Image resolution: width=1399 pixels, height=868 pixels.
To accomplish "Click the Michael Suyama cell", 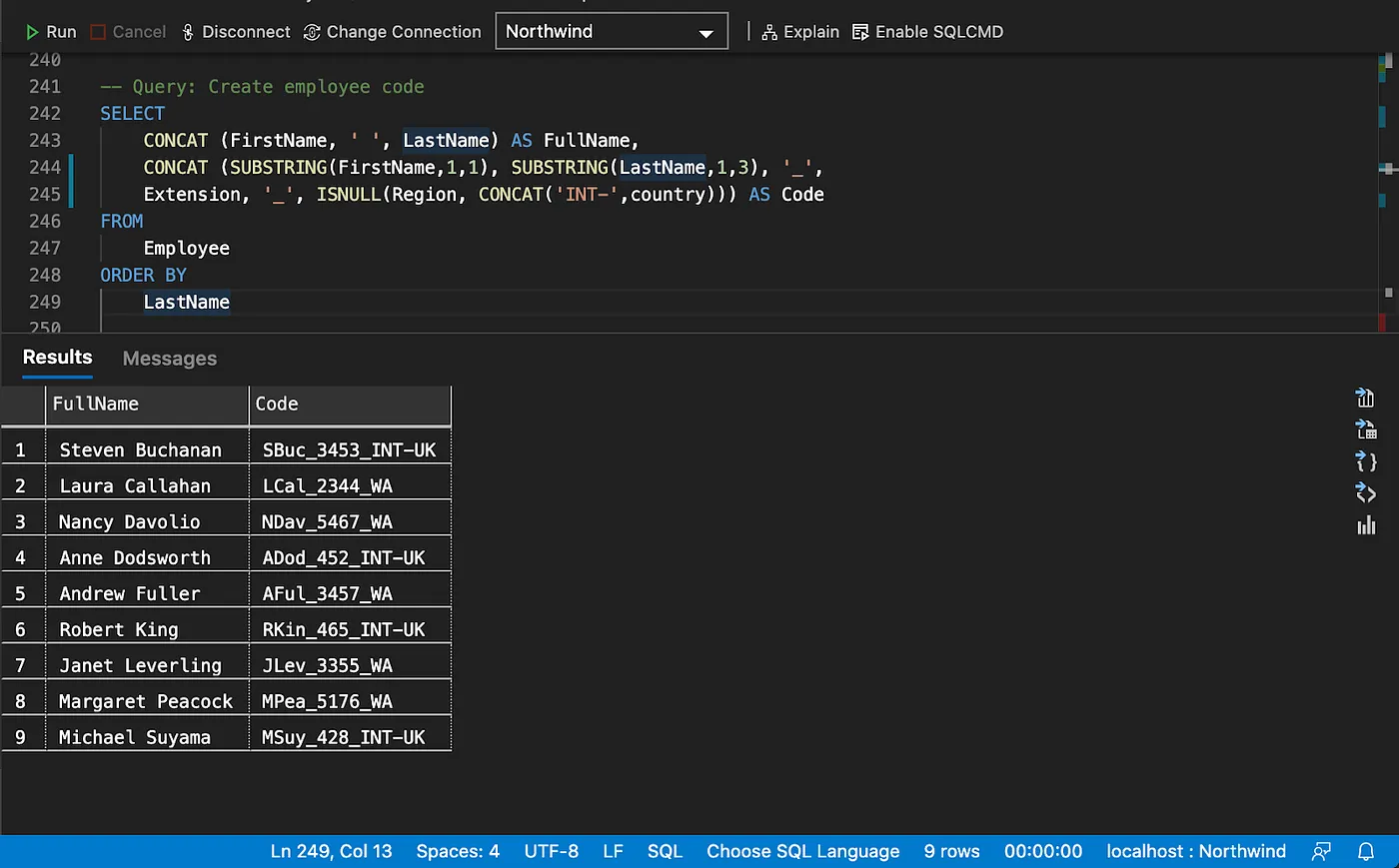I will pos(147,738).
